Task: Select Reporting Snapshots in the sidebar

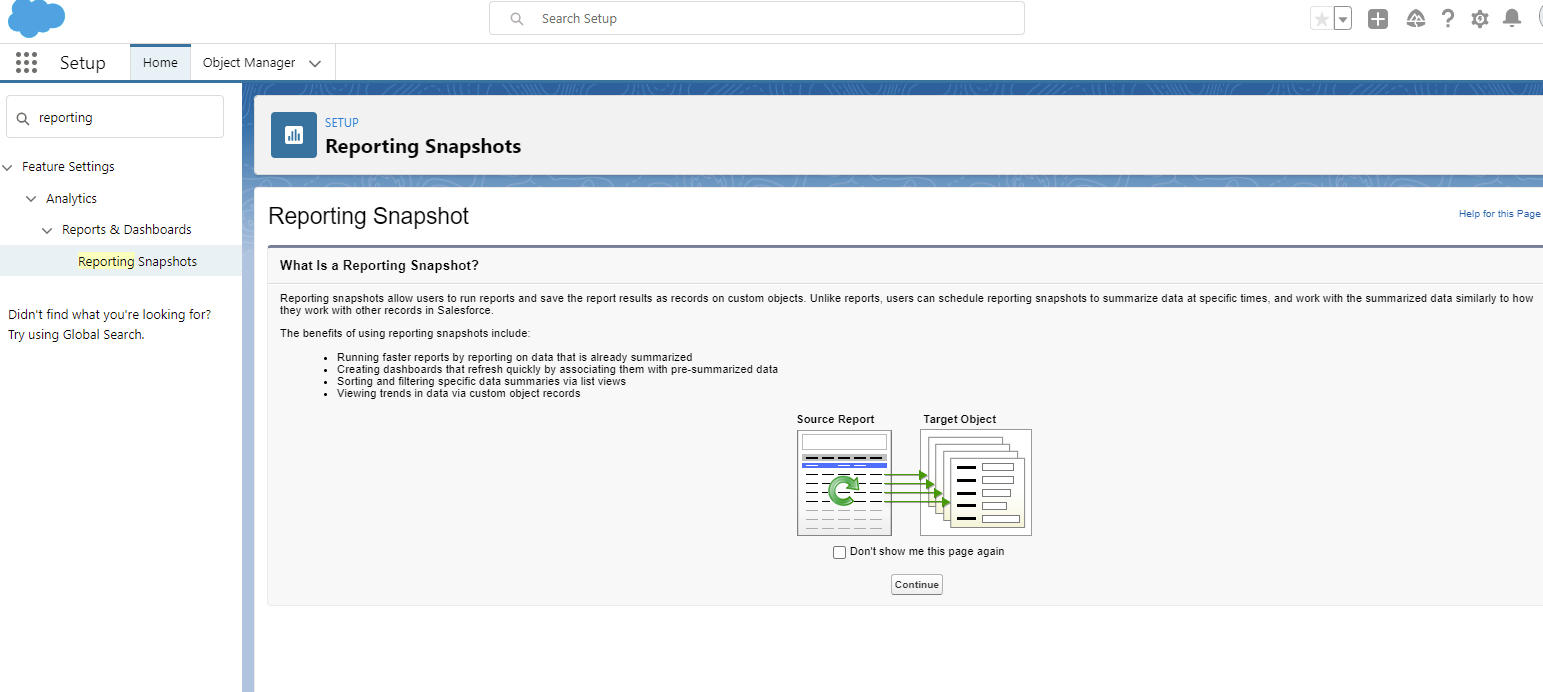Action: tap(137, 261)
